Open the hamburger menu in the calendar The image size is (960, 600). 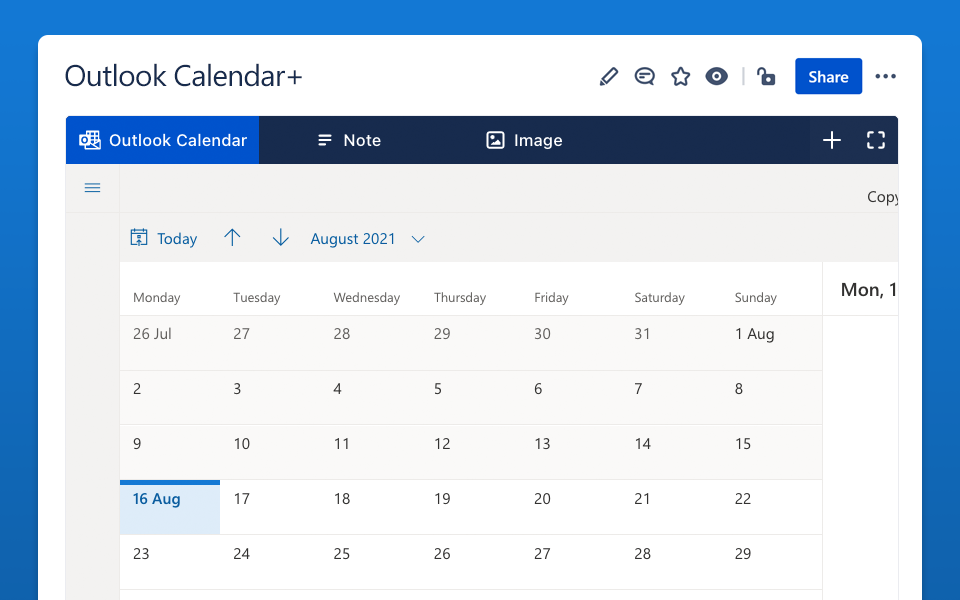tap(92, 187)
